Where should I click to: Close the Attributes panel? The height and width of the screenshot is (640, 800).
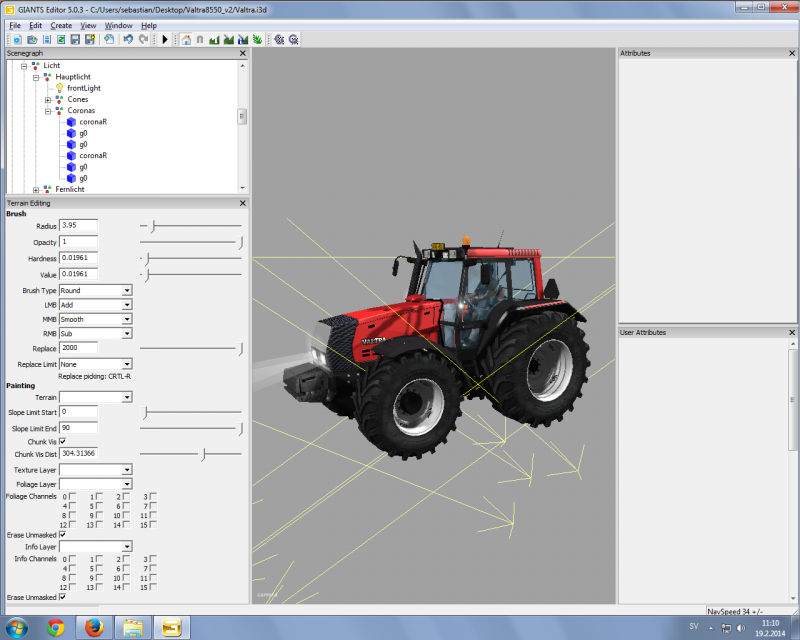click(792, 53)
